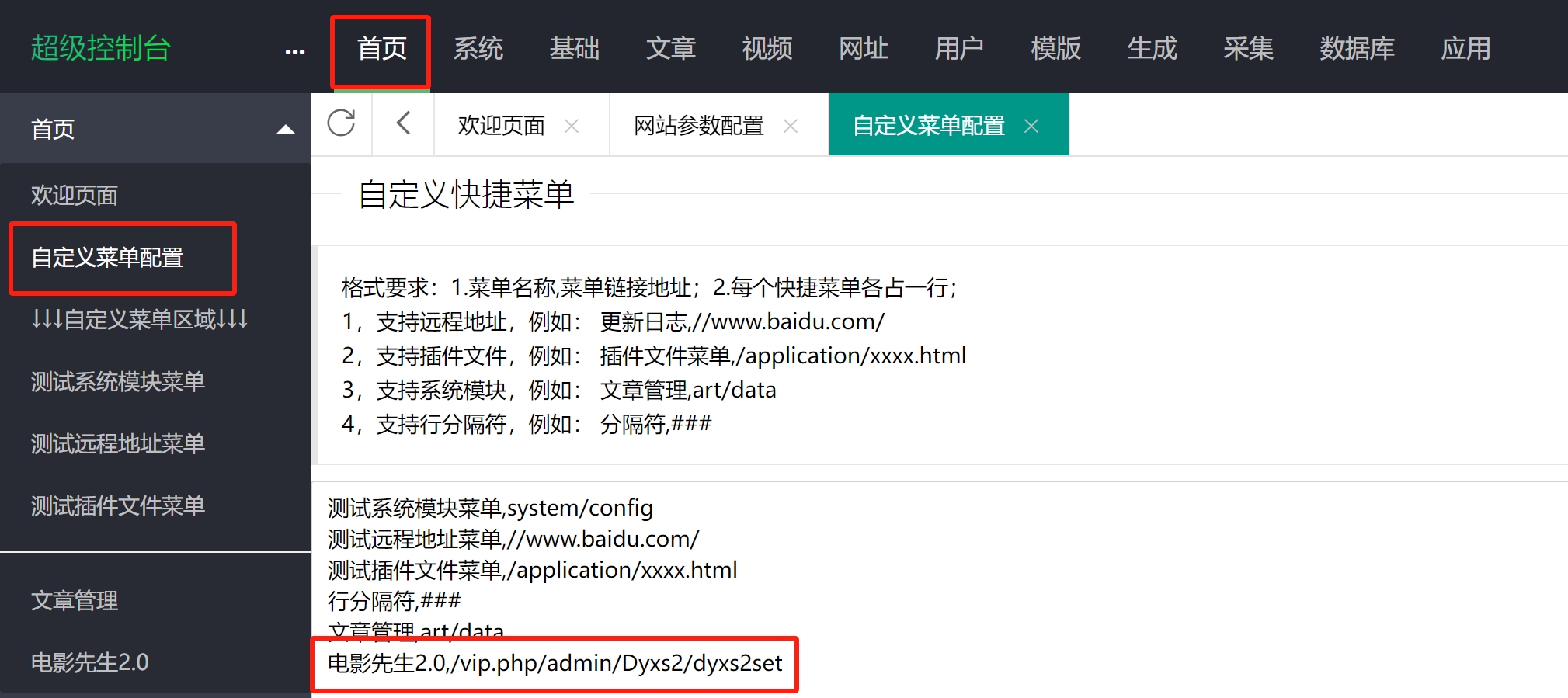
Task: Switch to the 欢迎页面 tab
Action: click(502, 126)
